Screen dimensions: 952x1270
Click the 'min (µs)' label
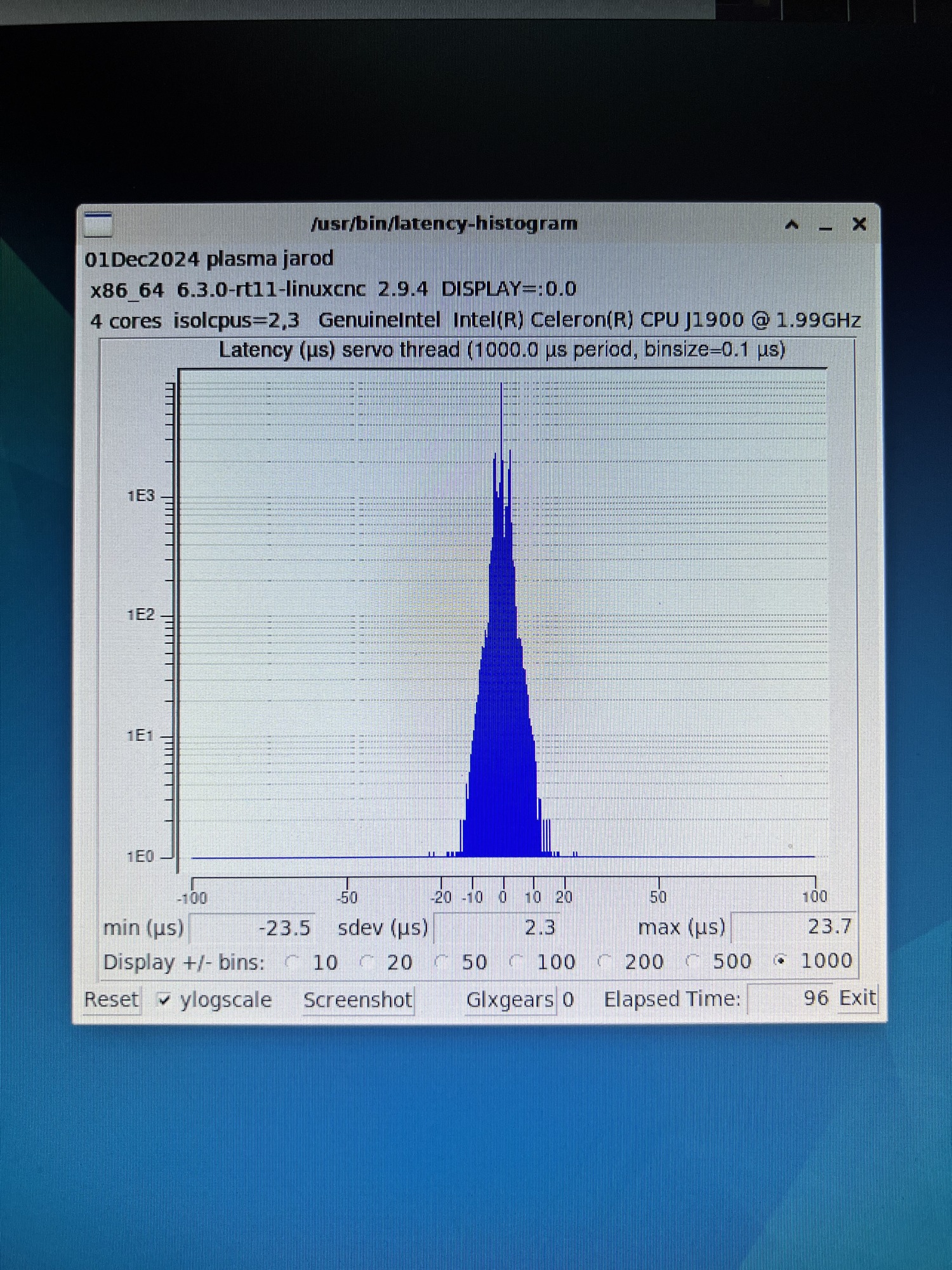click(x=143, y=928)
